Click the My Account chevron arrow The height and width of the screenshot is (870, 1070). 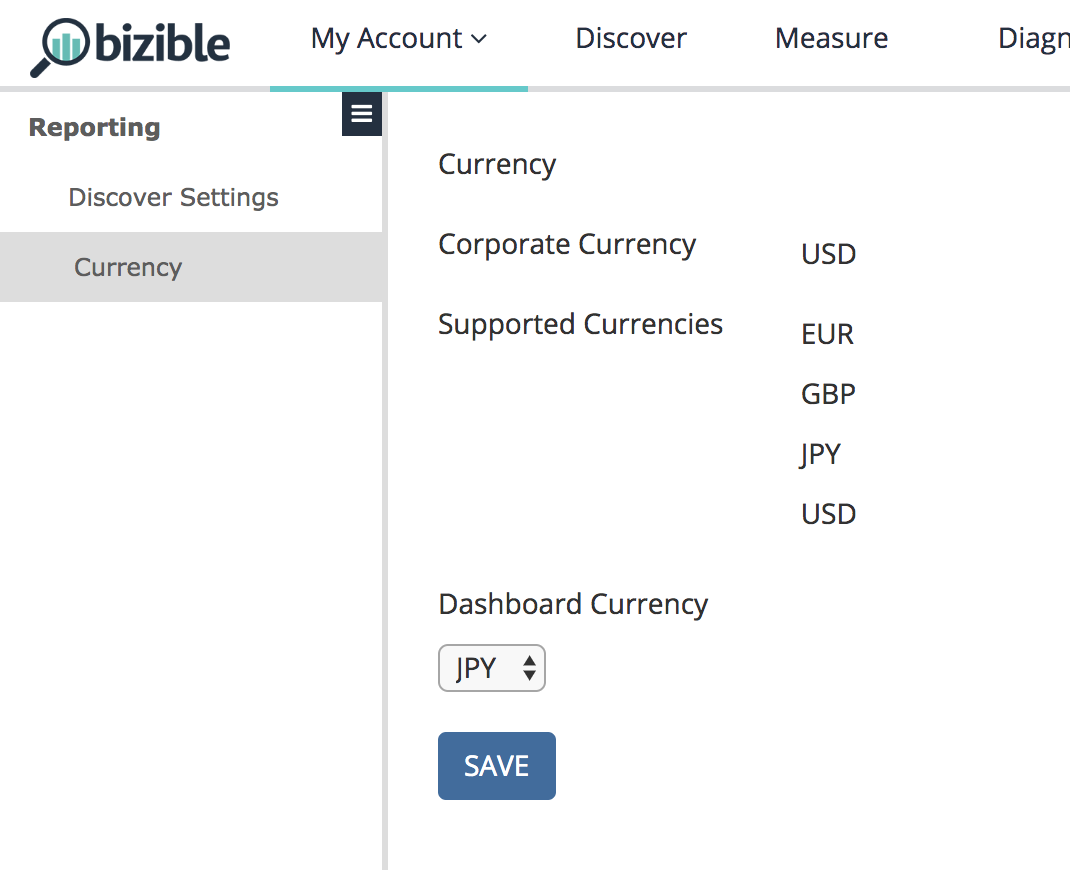tap(479, 40)
